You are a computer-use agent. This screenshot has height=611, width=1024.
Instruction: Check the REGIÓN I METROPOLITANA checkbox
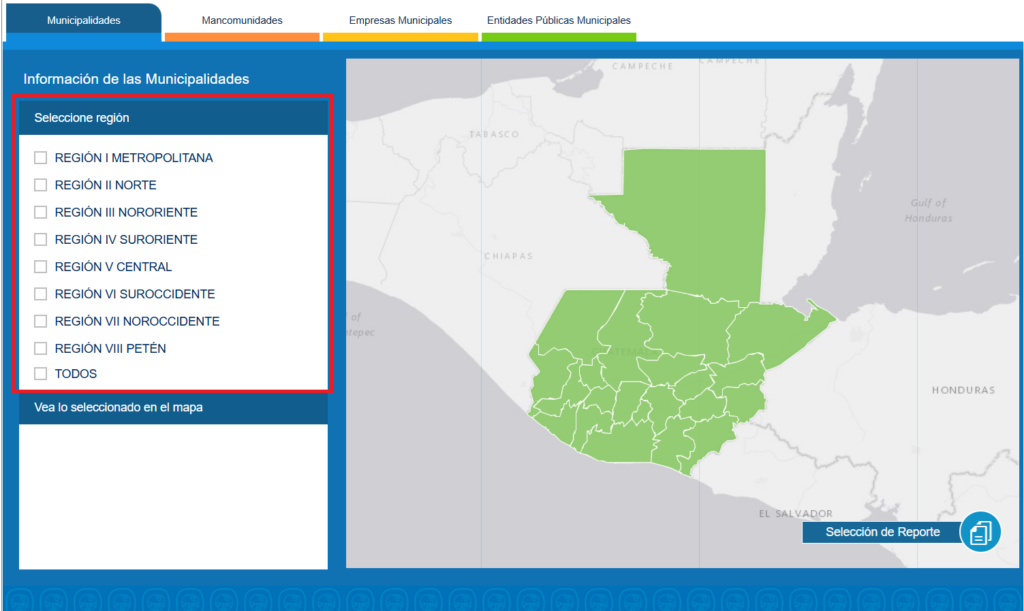coord(41,158)
